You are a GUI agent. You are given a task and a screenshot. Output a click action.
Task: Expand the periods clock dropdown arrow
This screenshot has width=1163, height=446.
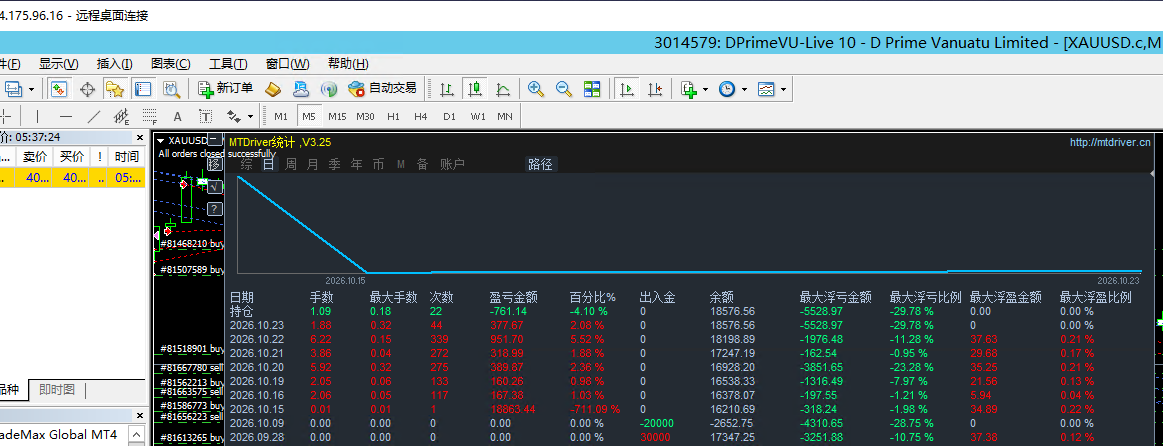[x=744, y=90]
